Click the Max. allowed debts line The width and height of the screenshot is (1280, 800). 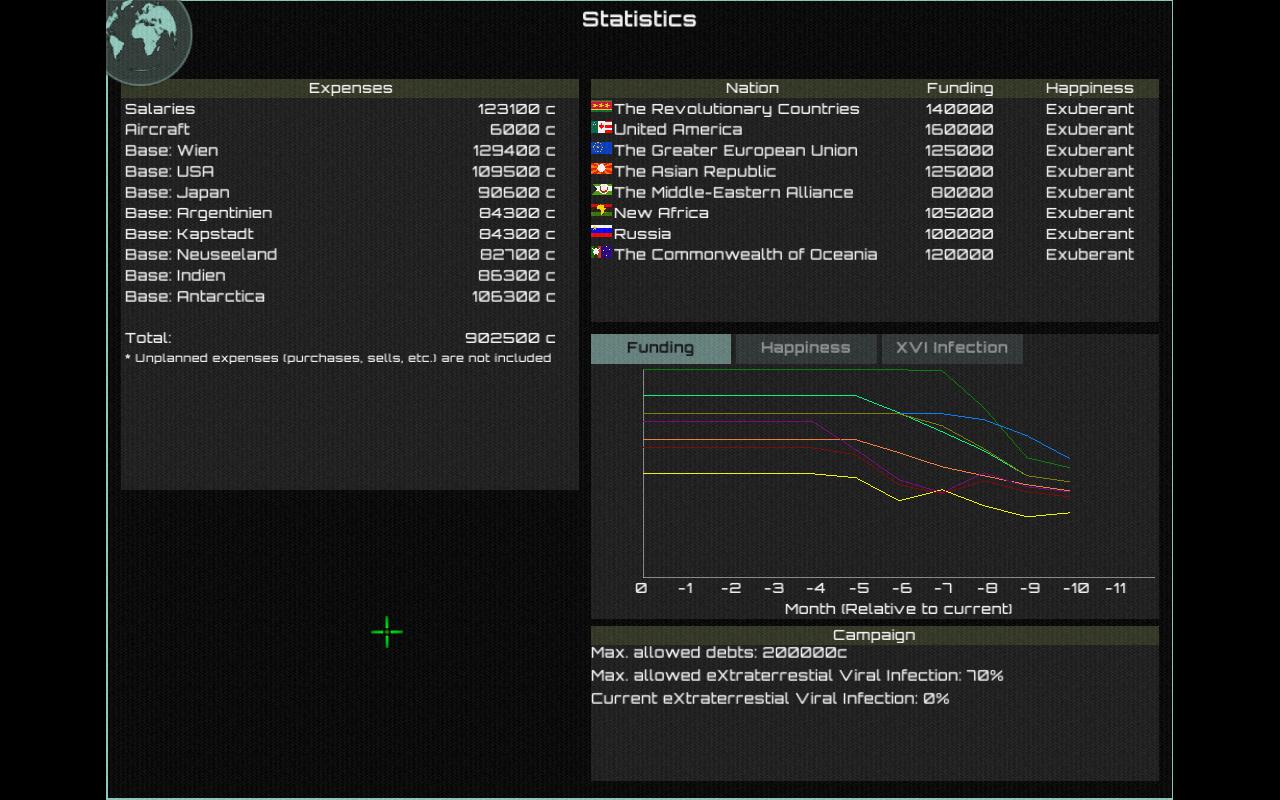click(719, 653)
